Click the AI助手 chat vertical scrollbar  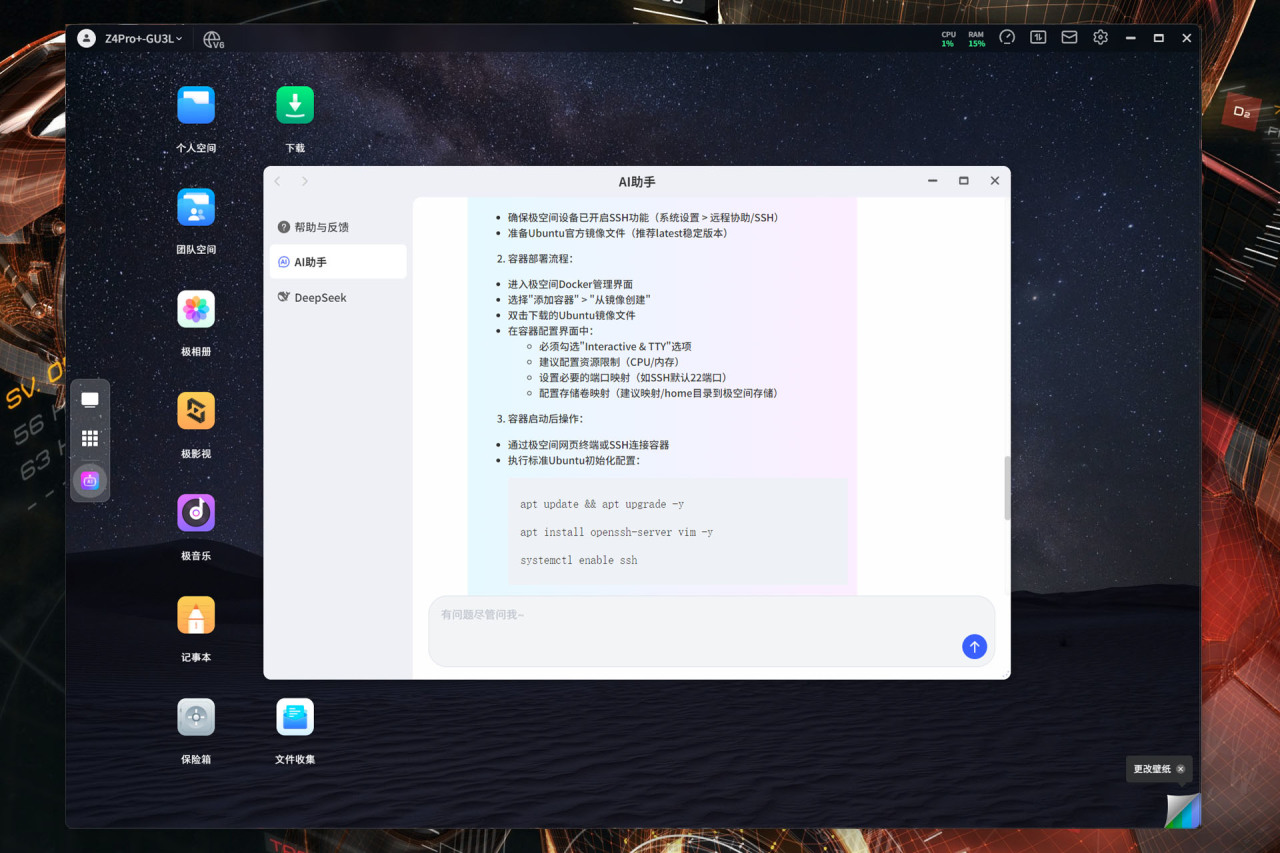coord(1007,489)
